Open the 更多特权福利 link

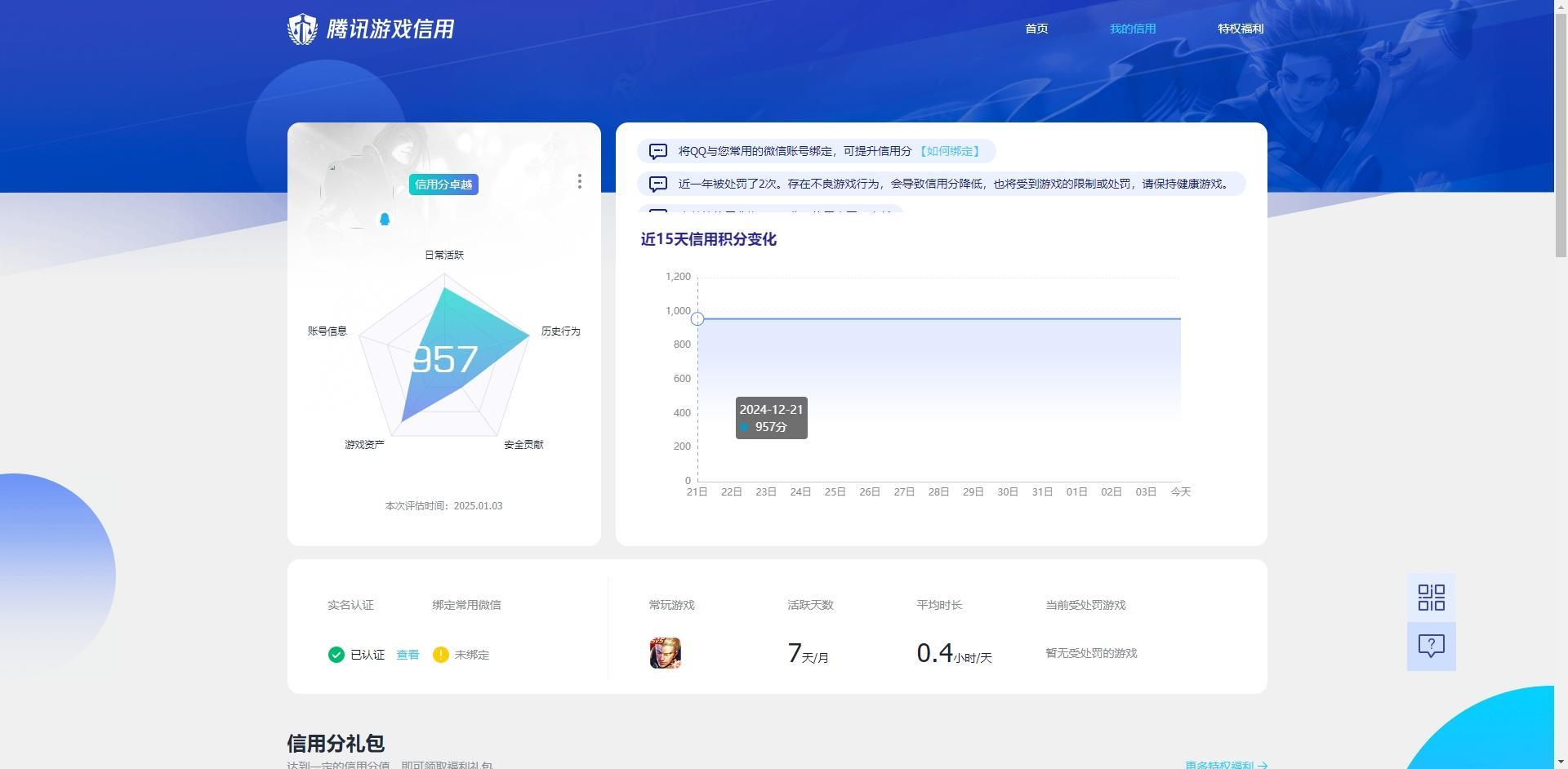1226,764
